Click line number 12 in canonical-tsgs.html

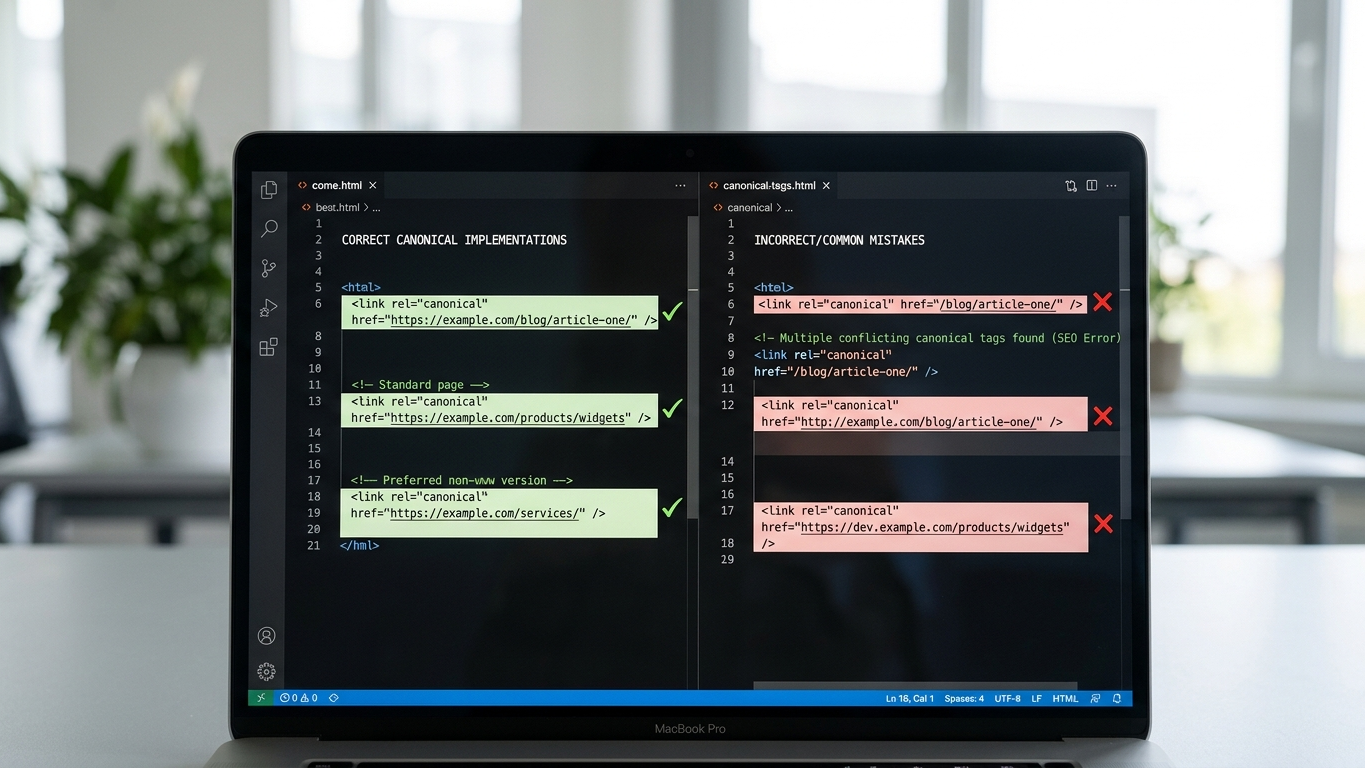coord(728,405)
